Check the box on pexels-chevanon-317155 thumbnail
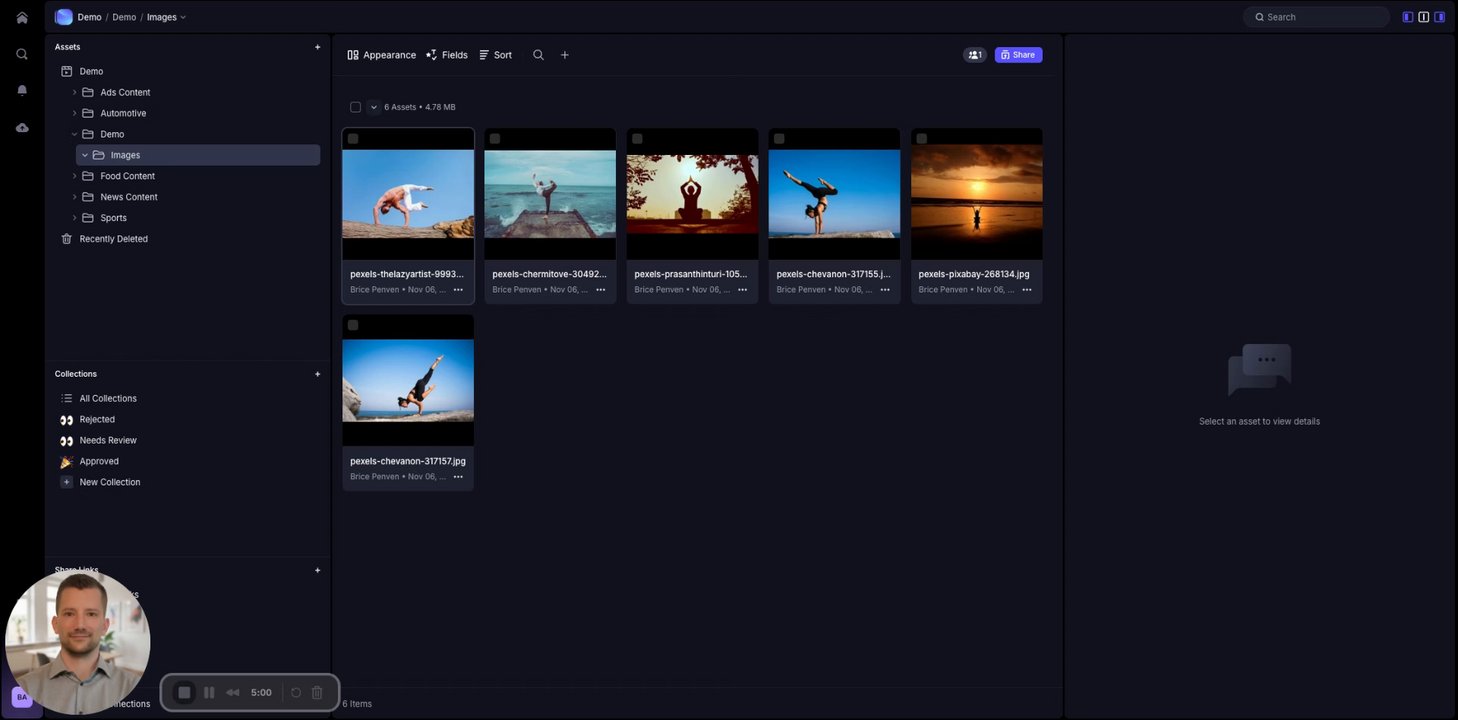 [779, 139]
